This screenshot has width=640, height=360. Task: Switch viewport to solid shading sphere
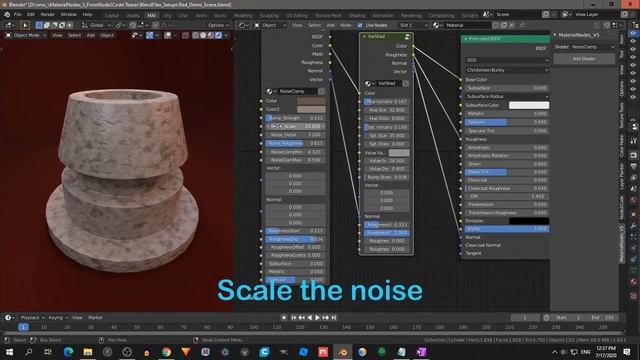(203, 36)
